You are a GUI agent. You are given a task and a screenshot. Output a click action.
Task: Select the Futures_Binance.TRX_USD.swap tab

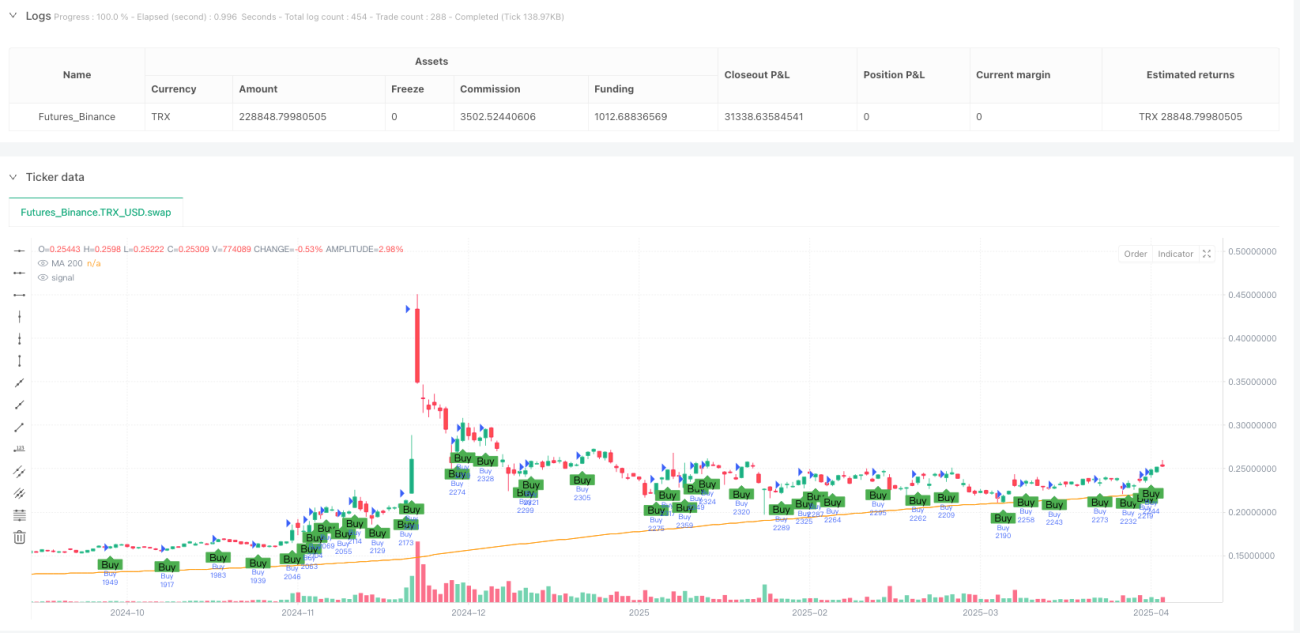(96, 212)
